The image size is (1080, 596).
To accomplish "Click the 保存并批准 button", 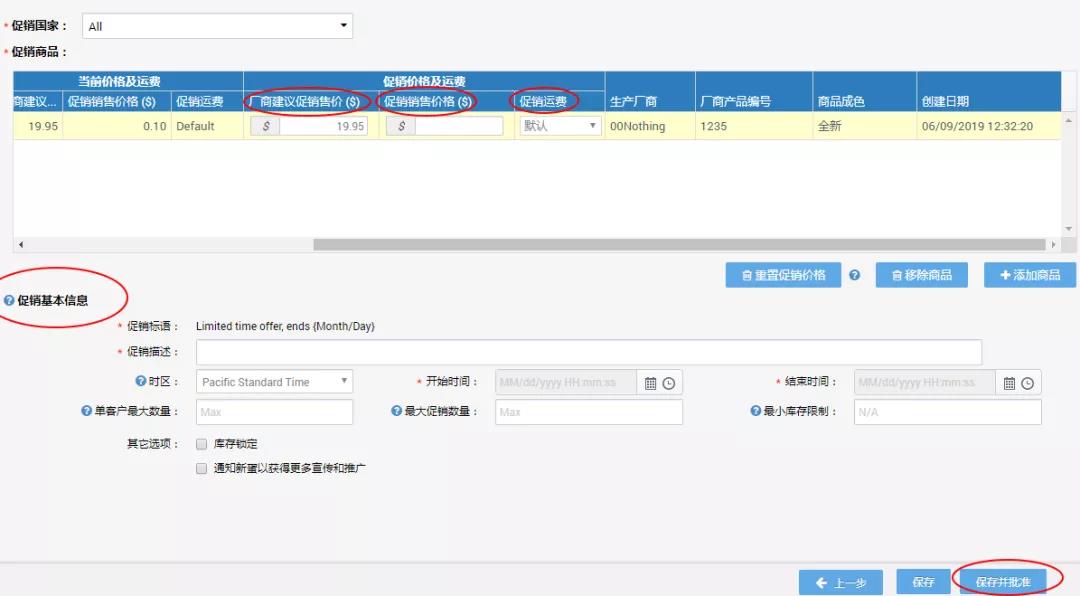I will (1005, 581).
